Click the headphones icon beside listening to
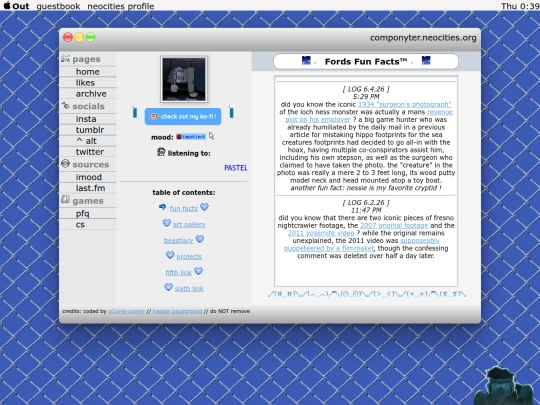This screenshot has width=540, height=405. click(x=161, y=152)
